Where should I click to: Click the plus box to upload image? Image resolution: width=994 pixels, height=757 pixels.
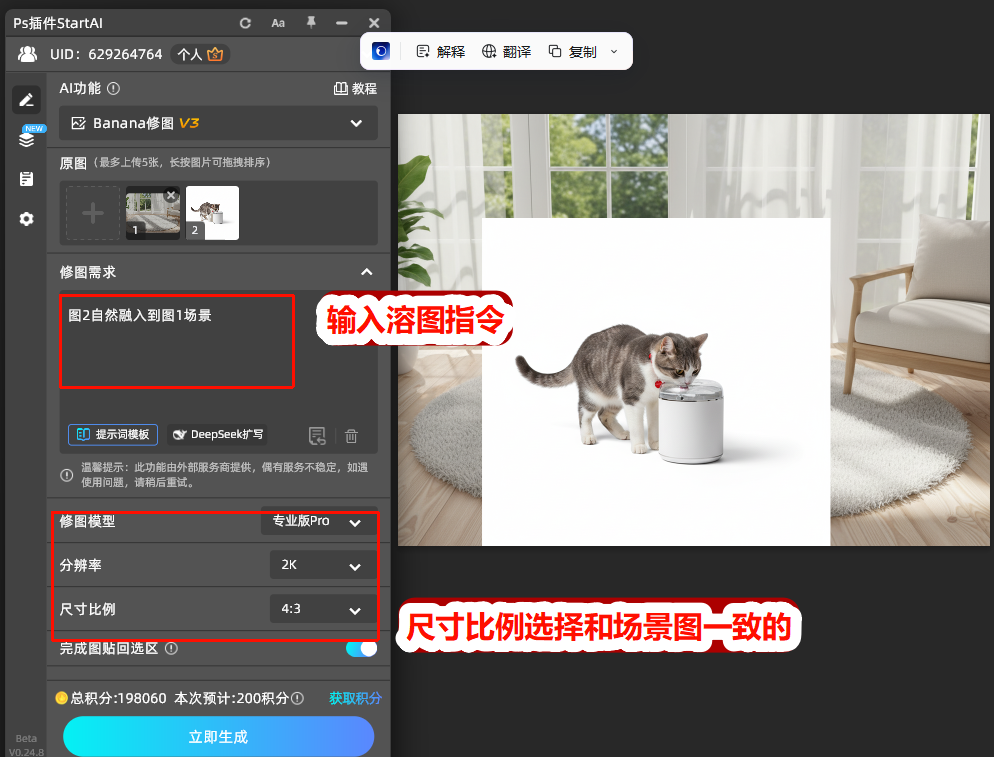[93, 212]
